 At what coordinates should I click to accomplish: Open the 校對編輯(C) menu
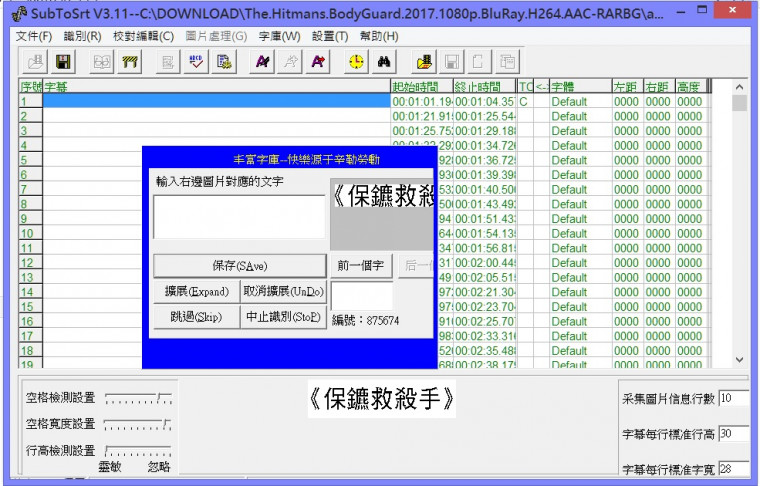pos(143,36)
